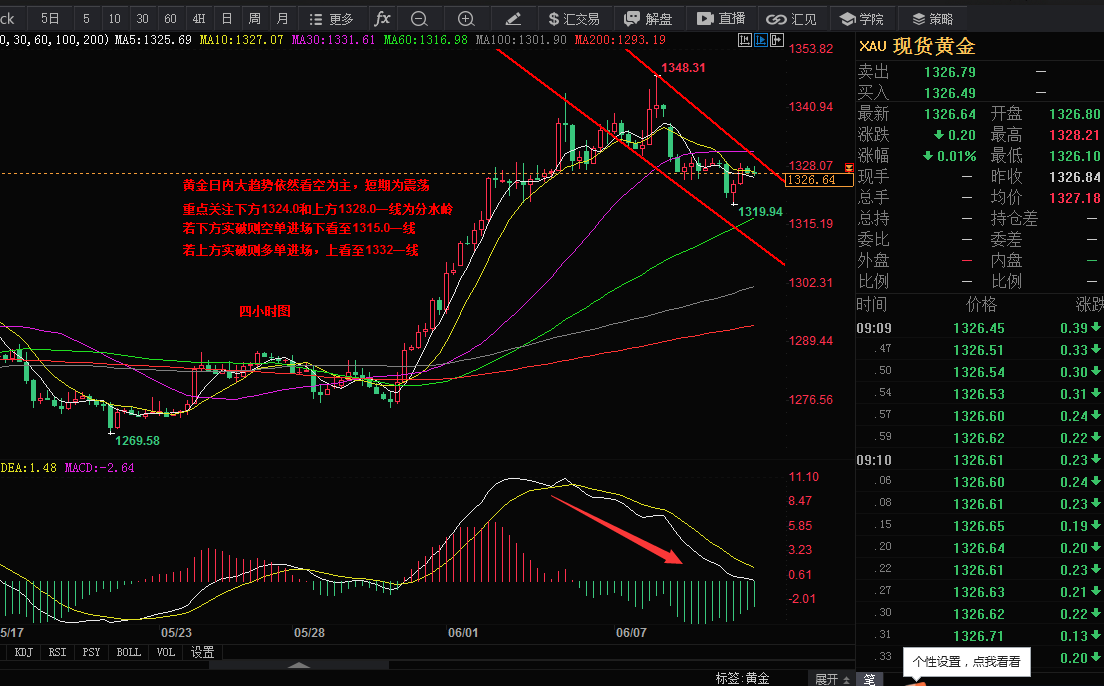The width and height of the screenshot is (1104, 686).
Task: Switch to 周 weekly chart
Action: [x=255, y=19]
